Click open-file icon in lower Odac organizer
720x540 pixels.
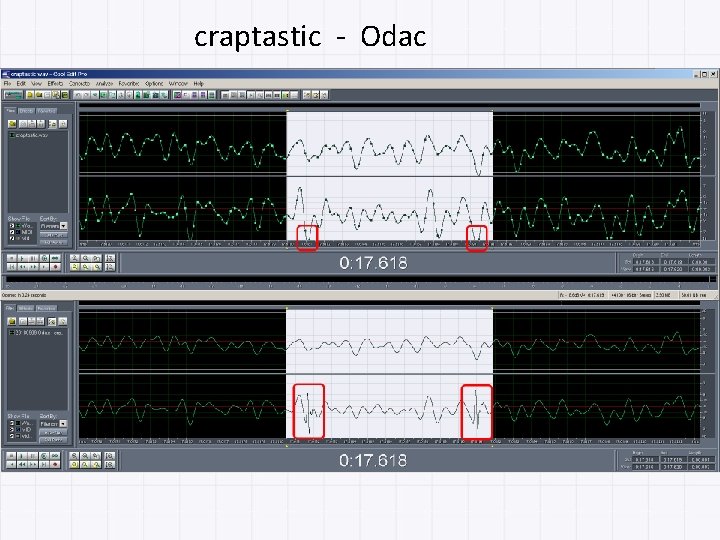coord(12,321)
